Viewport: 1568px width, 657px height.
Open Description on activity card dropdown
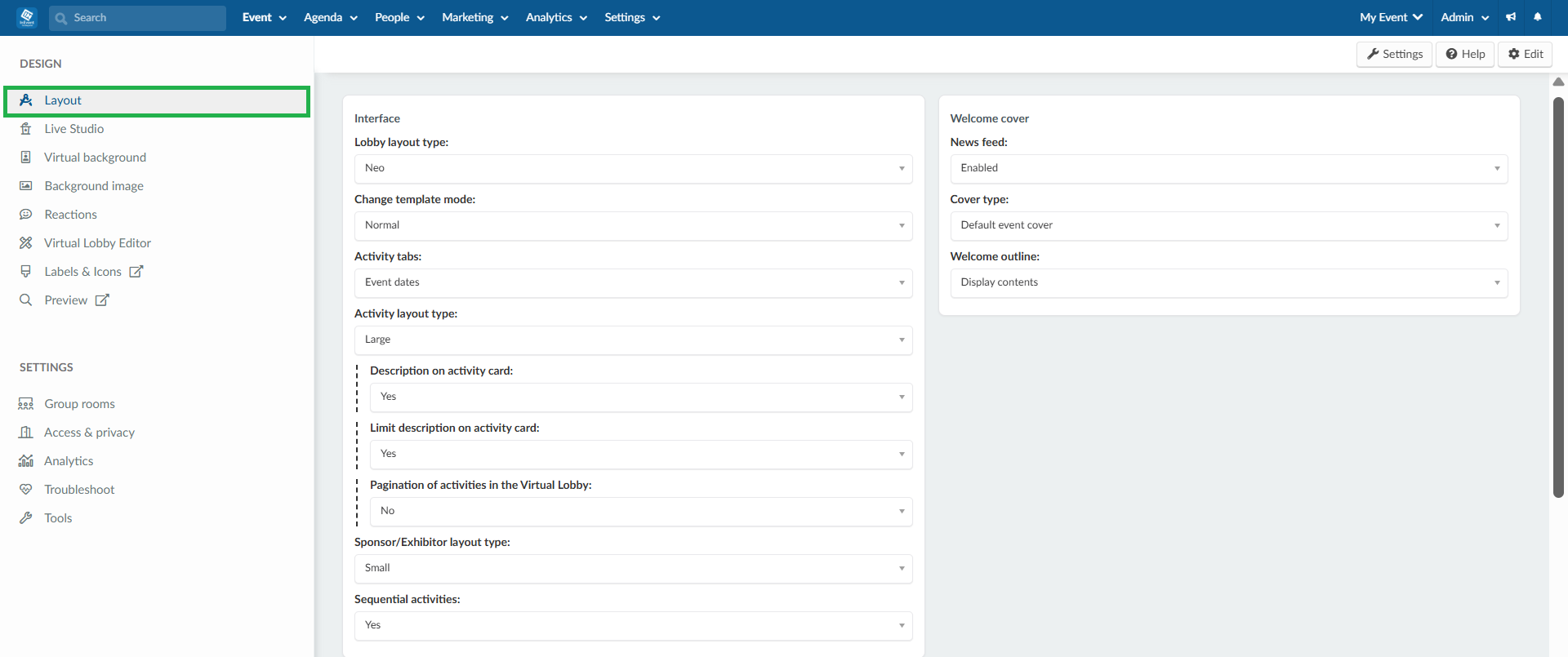click(641, 397)
